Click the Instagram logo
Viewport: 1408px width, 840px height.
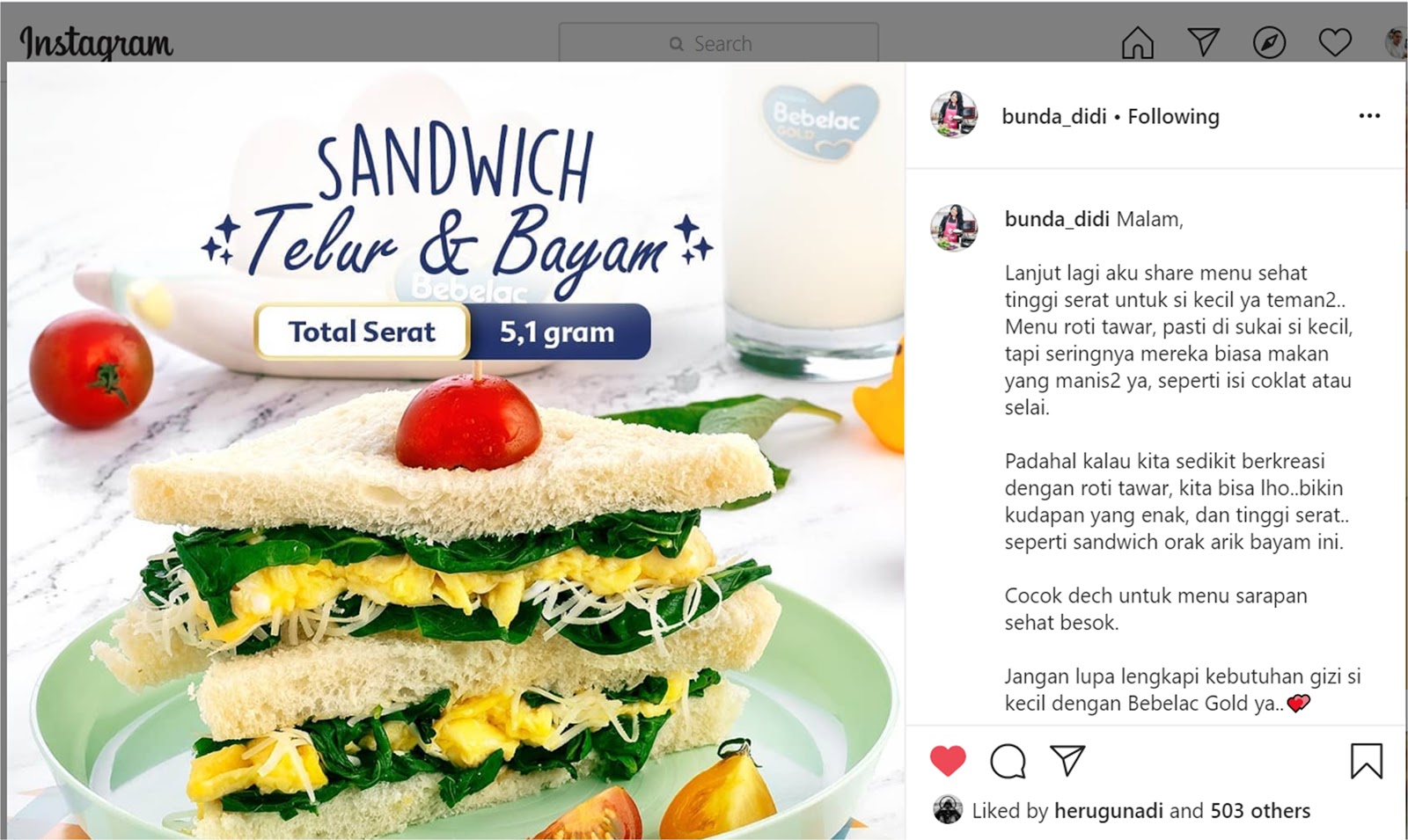pyautogui.click(x=96, y=43)
